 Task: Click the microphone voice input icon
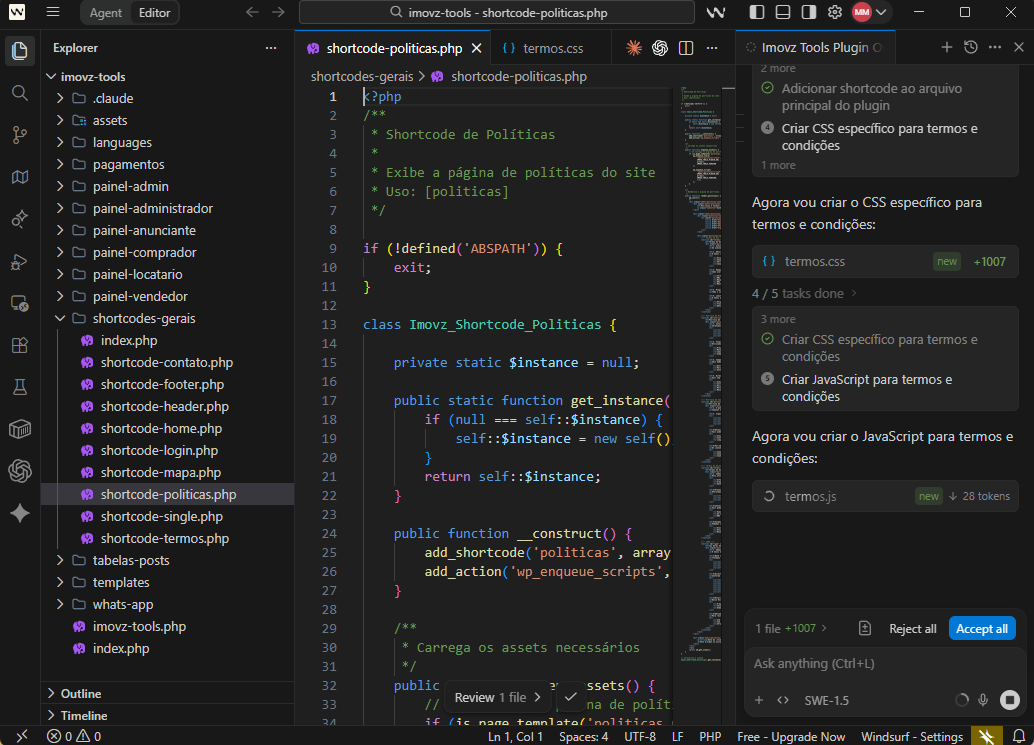tap(984, 700)
